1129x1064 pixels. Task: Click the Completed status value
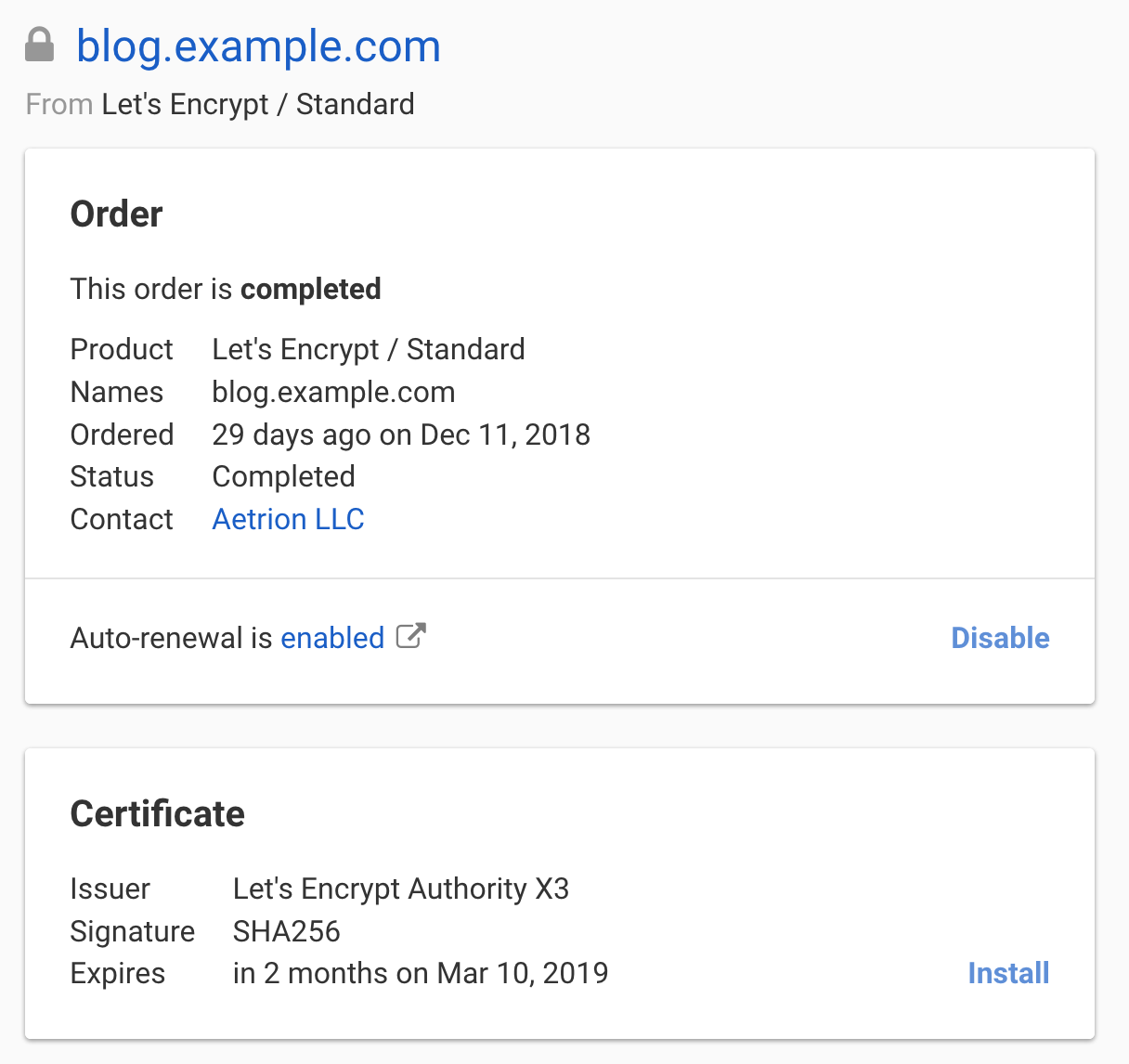pyautogui.click(x=283, y=476)
